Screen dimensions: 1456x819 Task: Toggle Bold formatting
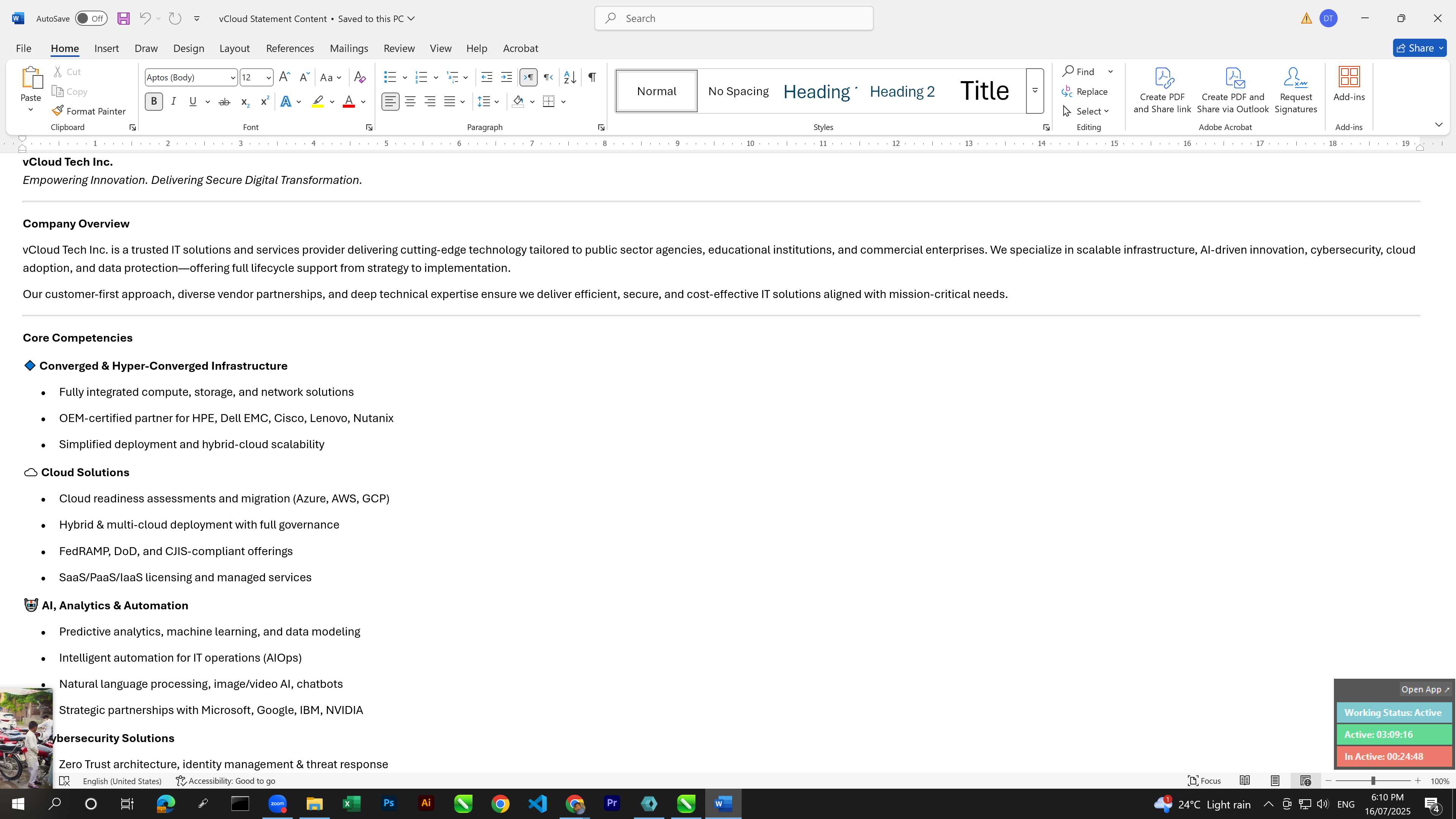tap(154, 102)
